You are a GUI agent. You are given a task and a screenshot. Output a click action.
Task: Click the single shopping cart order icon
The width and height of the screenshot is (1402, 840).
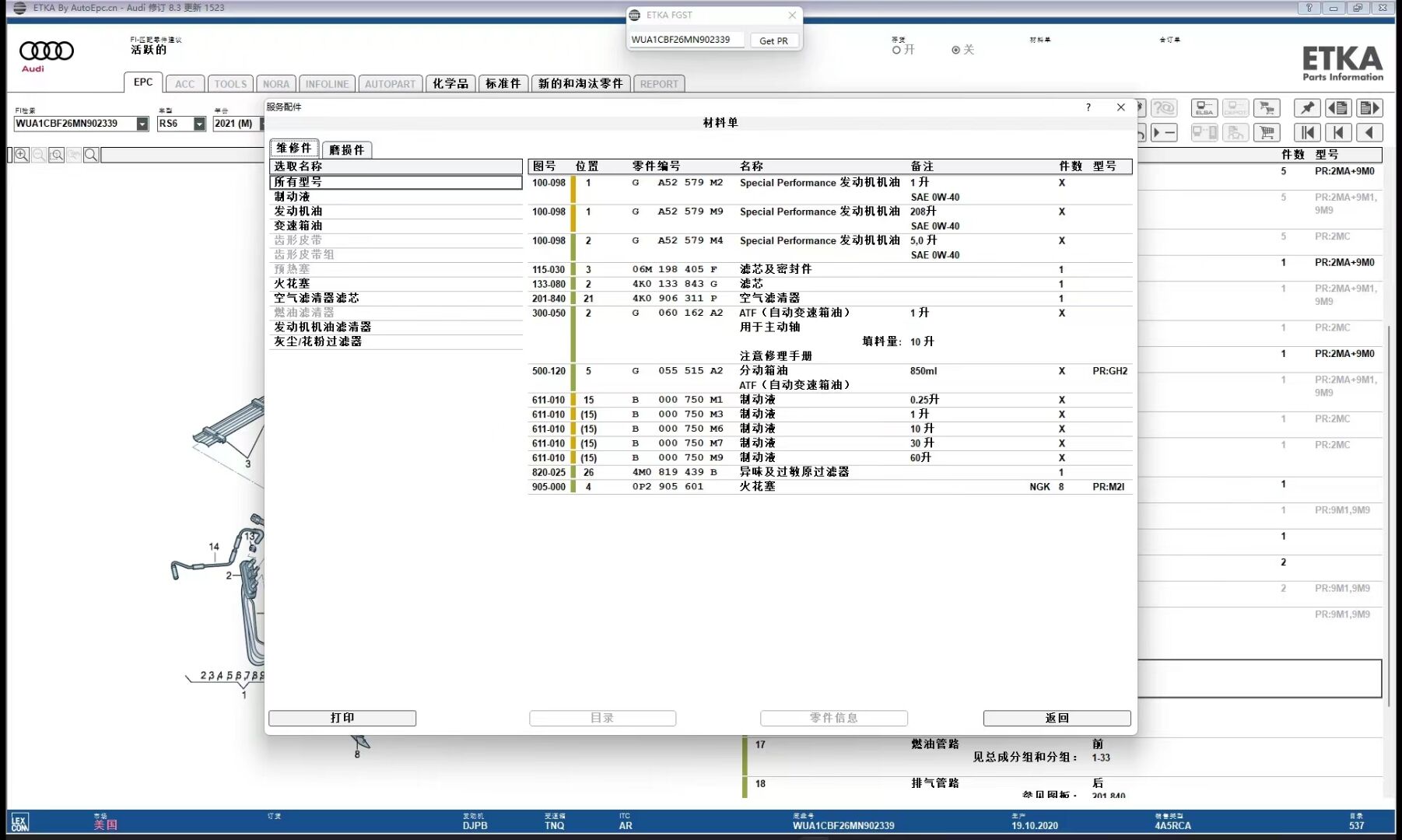tap(1267, 133)
